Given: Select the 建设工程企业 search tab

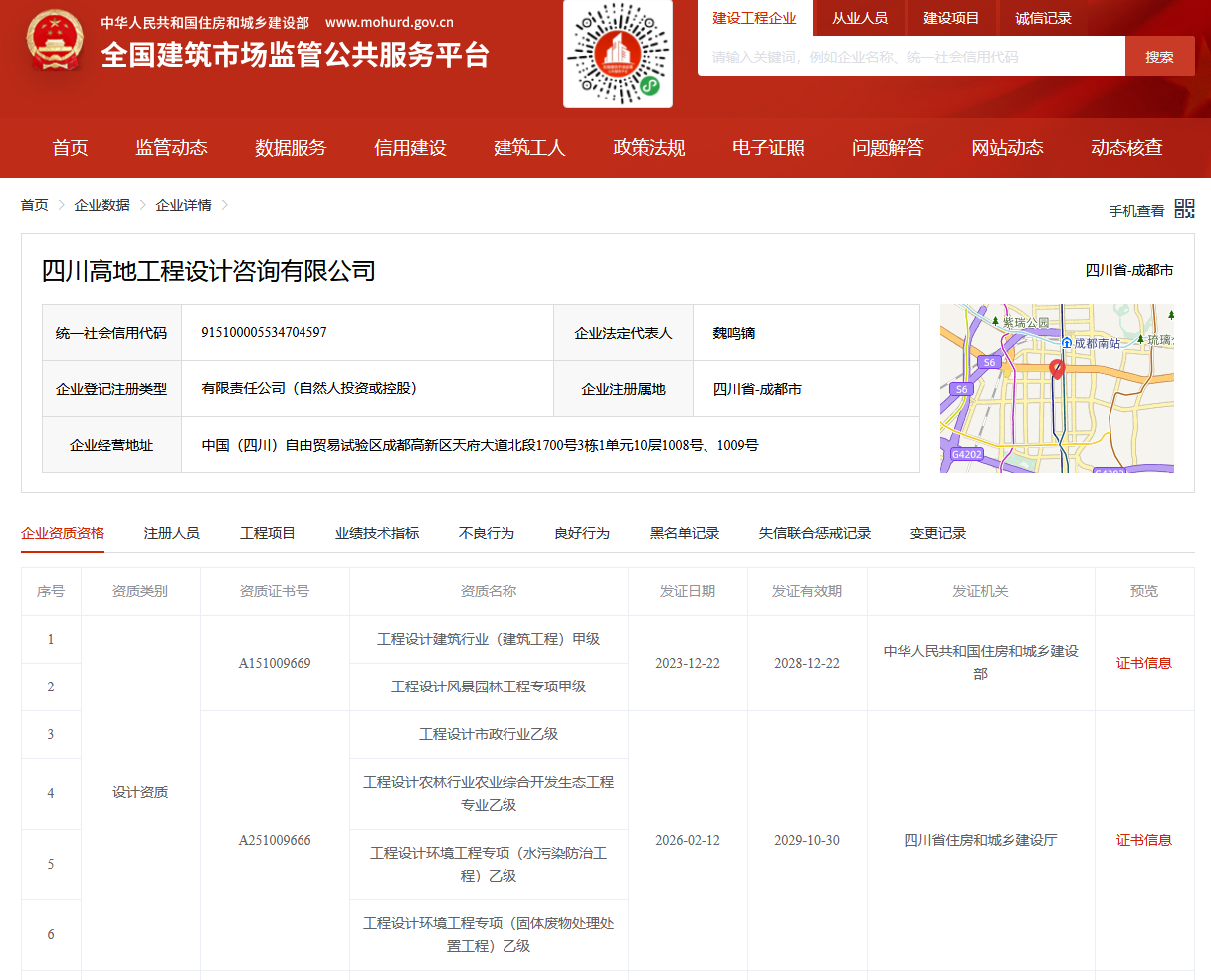Looking at the screenshot, I should pyautogui.click(x=754, y=18).
